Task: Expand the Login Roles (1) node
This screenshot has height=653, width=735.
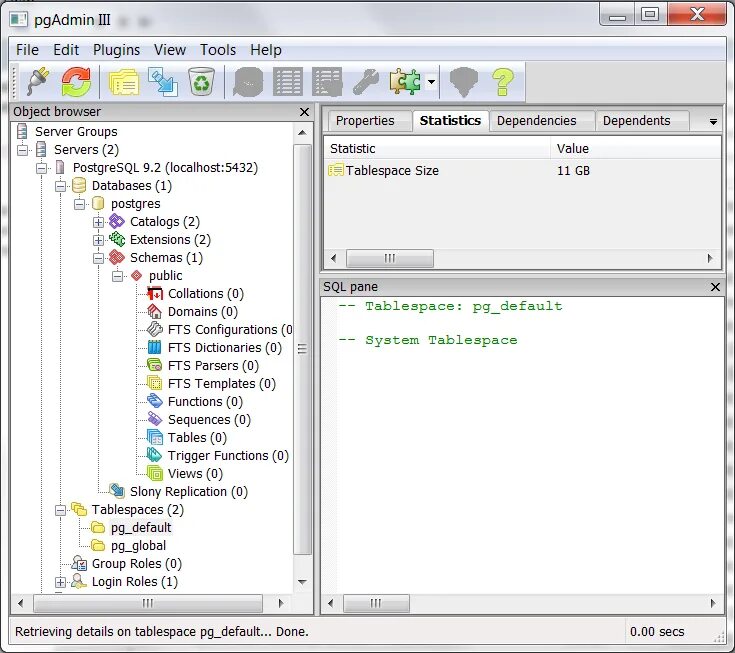Action: [x=60, y=582]
